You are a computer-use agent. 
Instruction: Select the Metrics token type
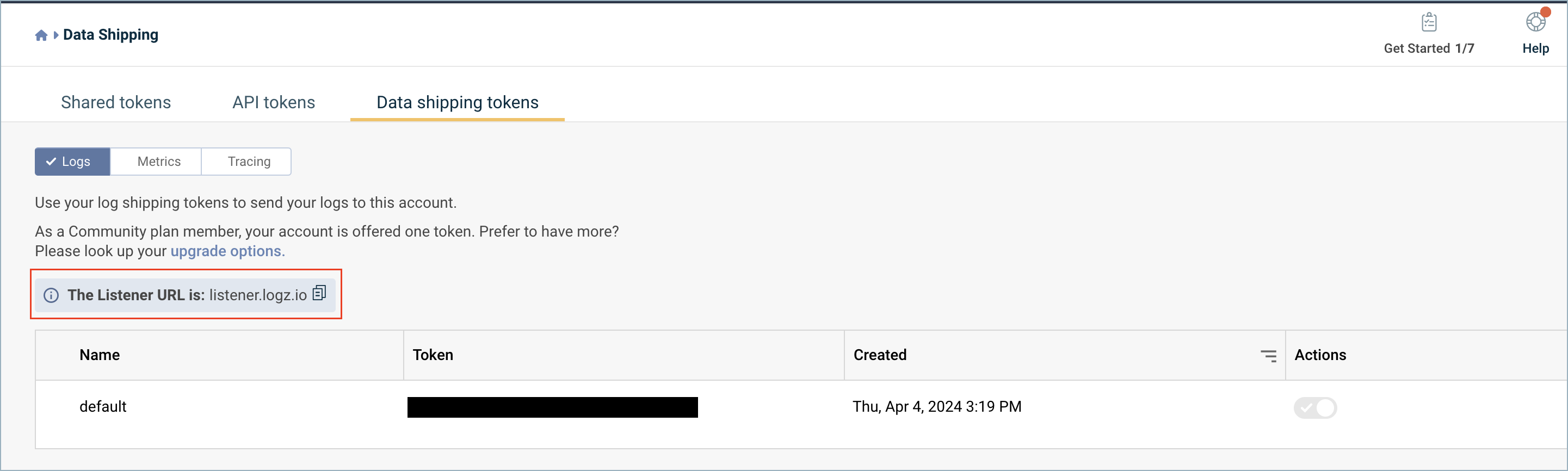click(x=159, y=161)
